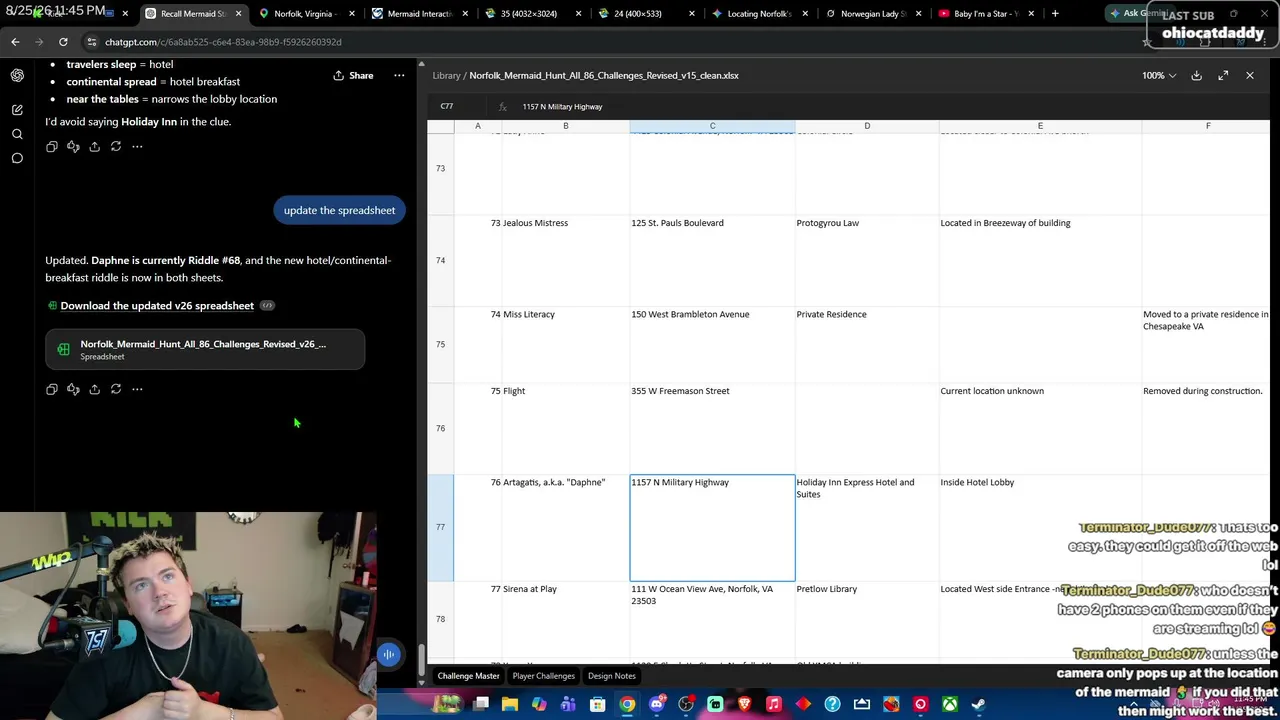The height and width of the screenshot is (720, 1280).
Task: Select row 77 header
Action: pyautogui.click(x=440, y=528)
